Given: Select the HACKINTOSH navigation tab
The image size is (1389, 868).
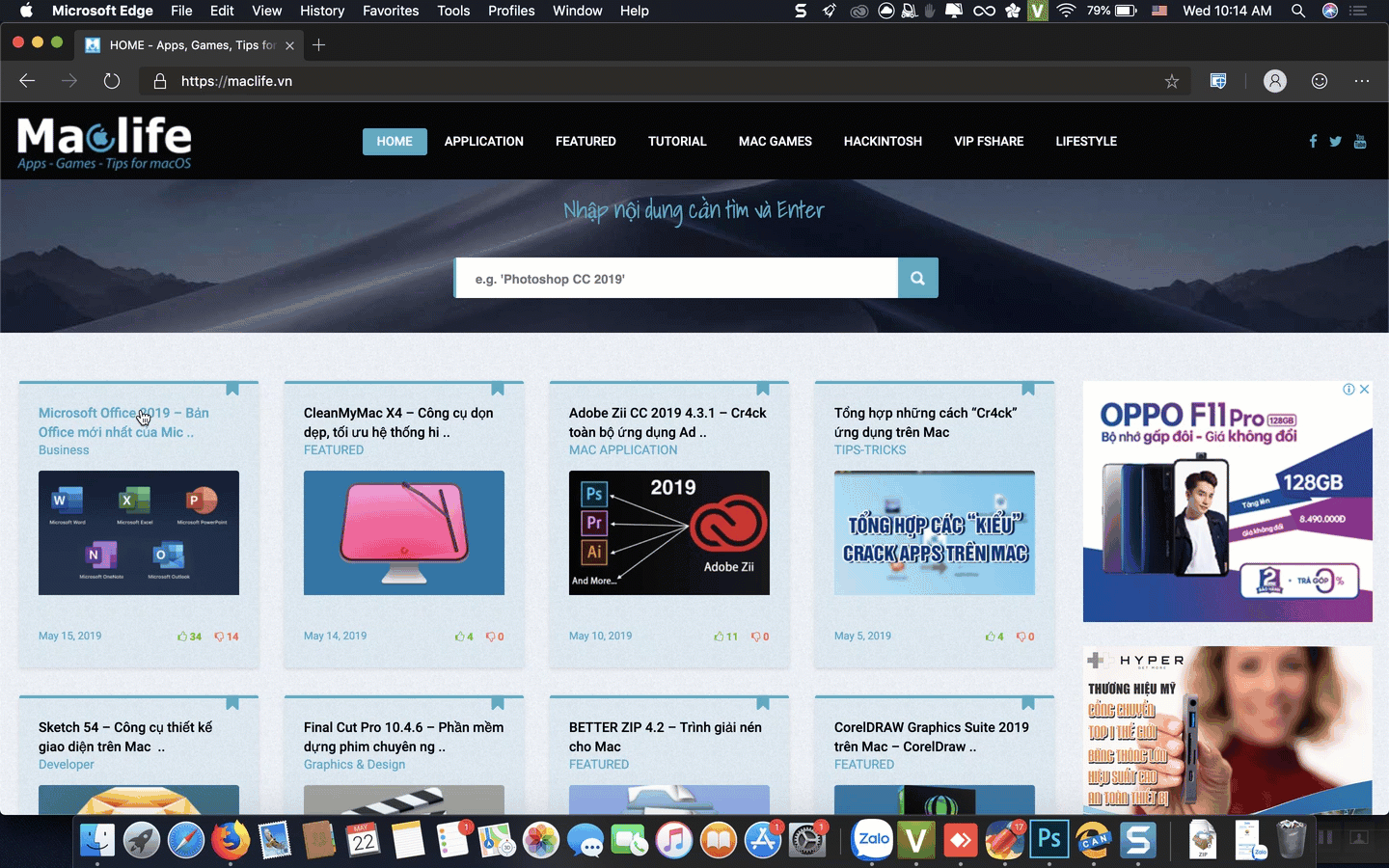Looking at the screenshot, I should coord(883,141).
